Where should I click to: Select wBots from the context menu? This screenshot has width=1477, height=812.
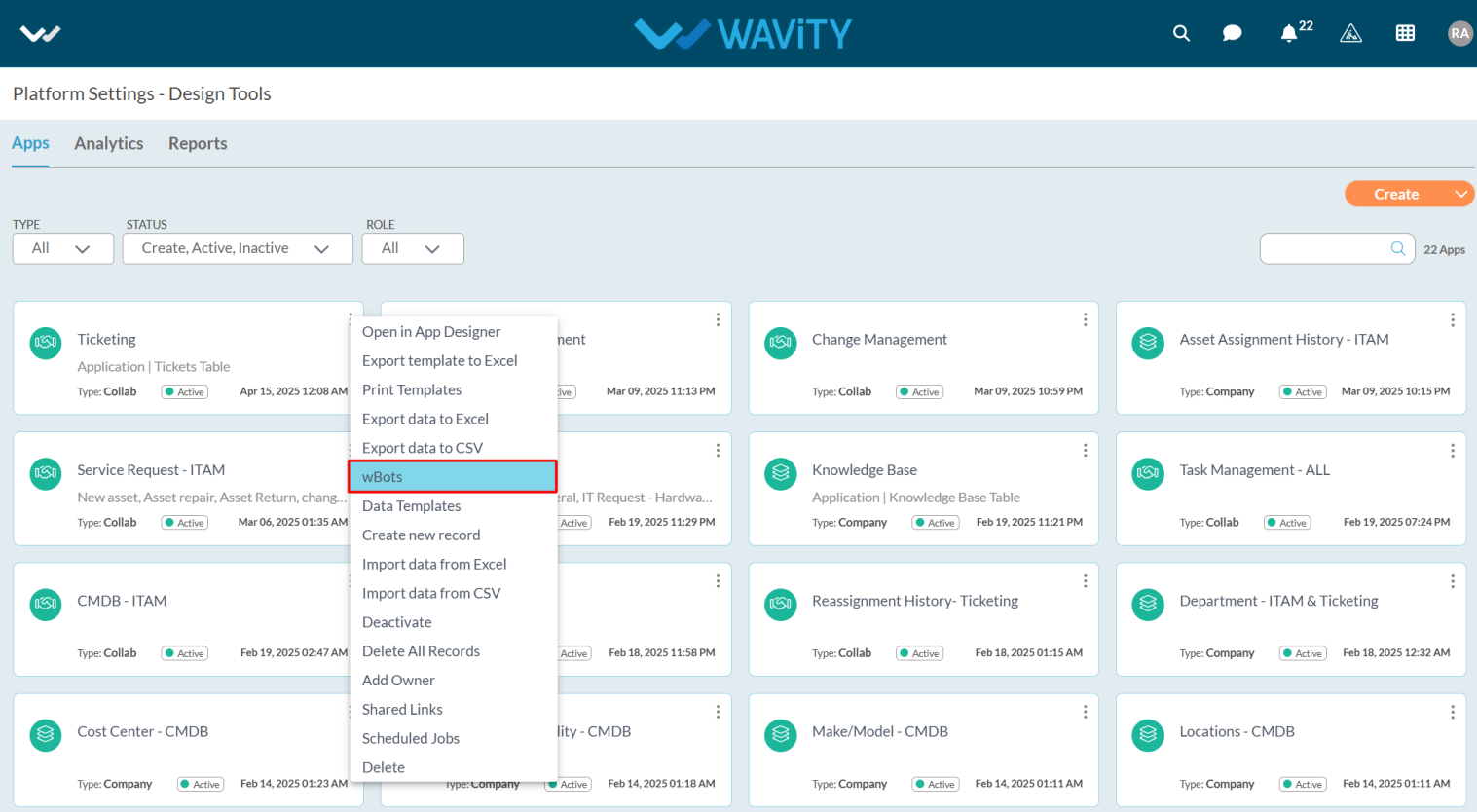point(453,476)
